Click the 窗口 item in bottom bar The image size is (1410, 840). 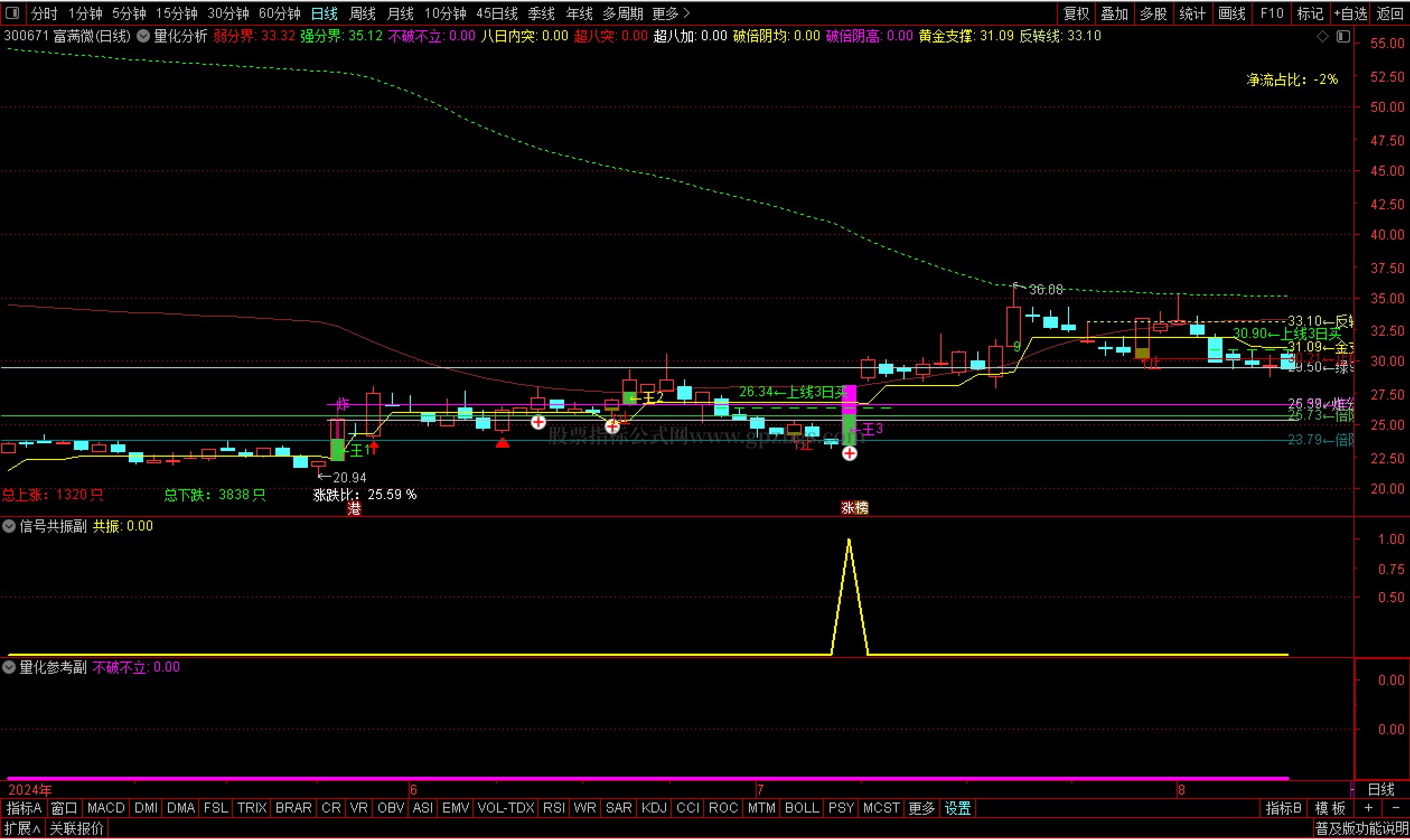(64, 808)
